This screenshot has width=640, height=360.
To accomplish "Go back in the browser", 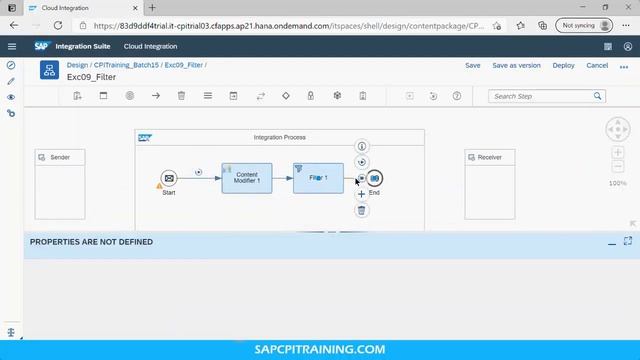I will [x=14, y=25].
